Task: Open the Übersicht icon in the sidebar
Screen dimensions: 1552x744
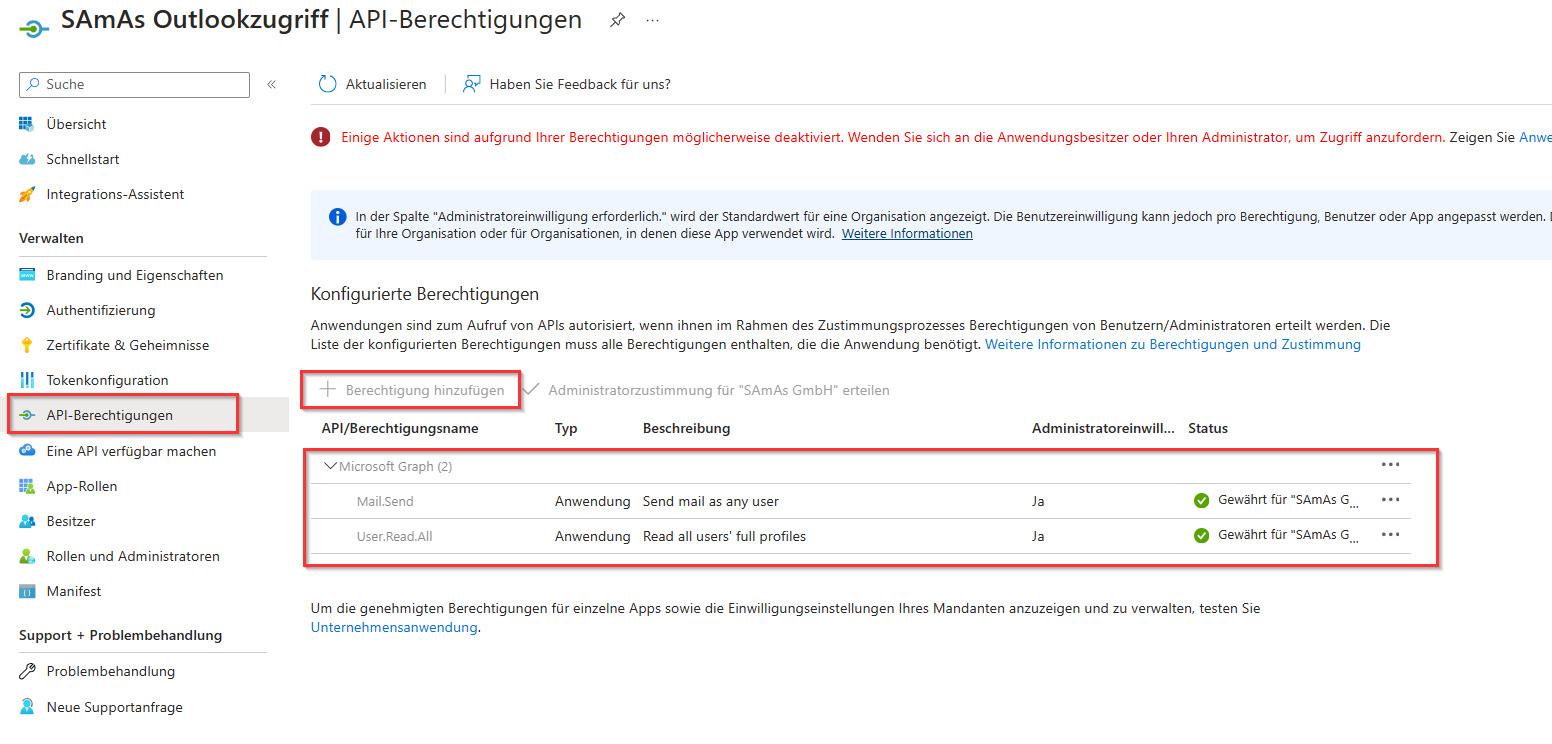Action: 27,124
